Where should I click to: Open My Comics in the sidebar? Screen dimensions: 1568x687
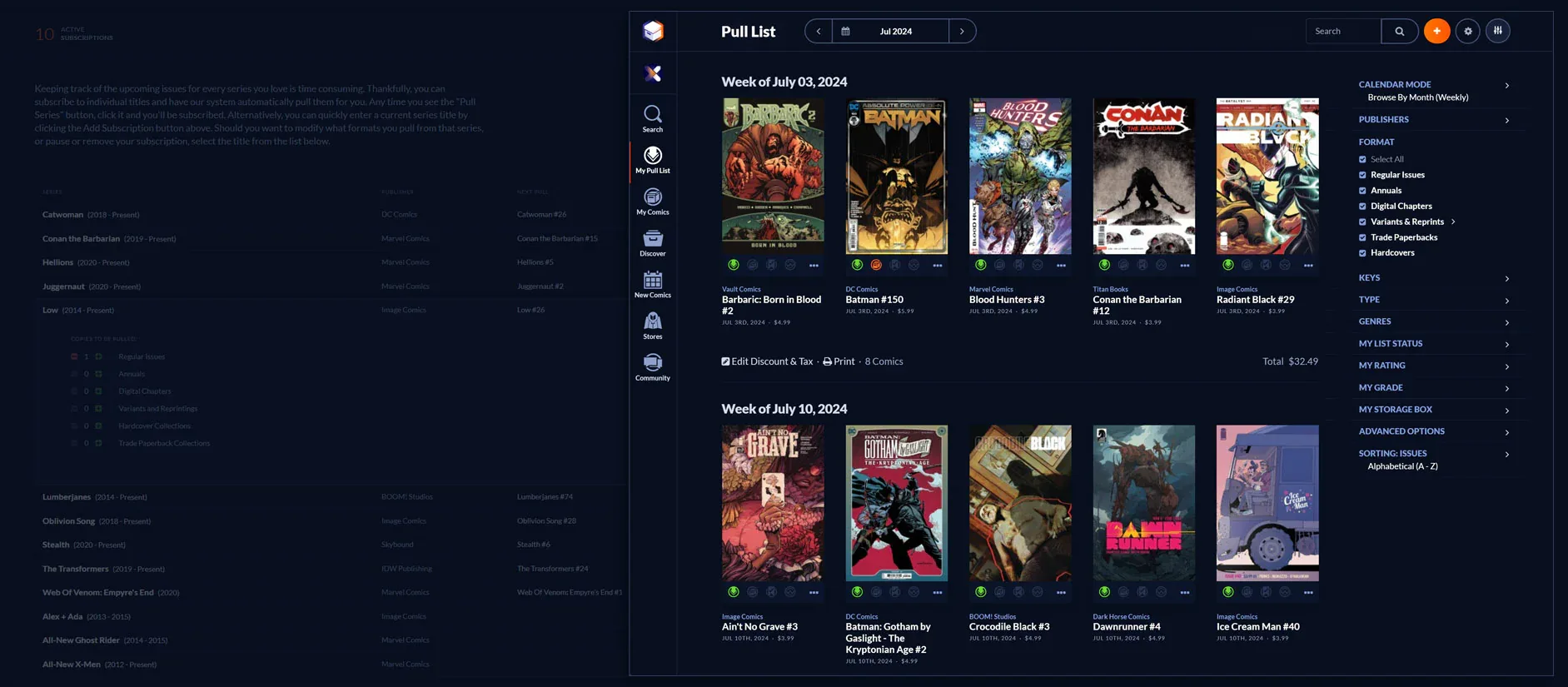pos(652,201)
